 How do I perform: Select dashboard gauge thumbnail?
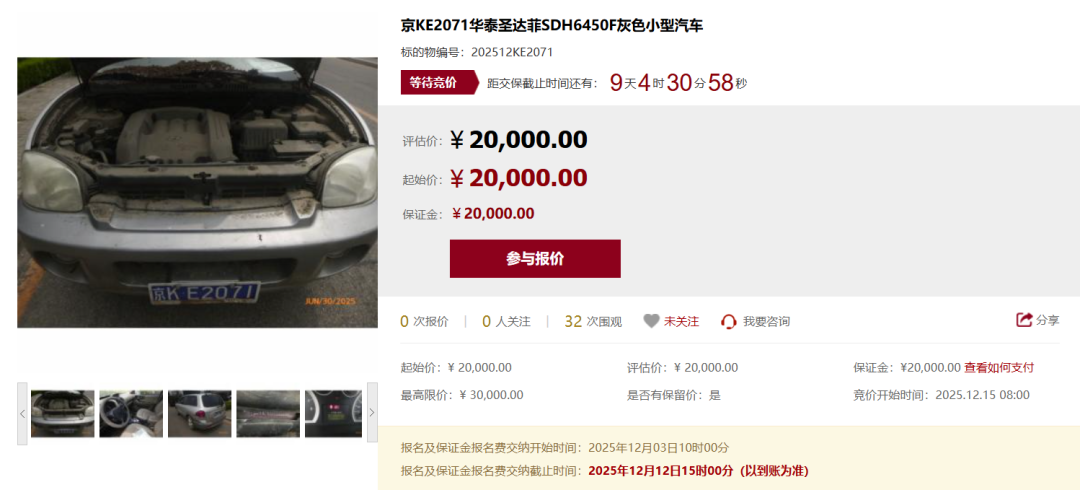333,414
